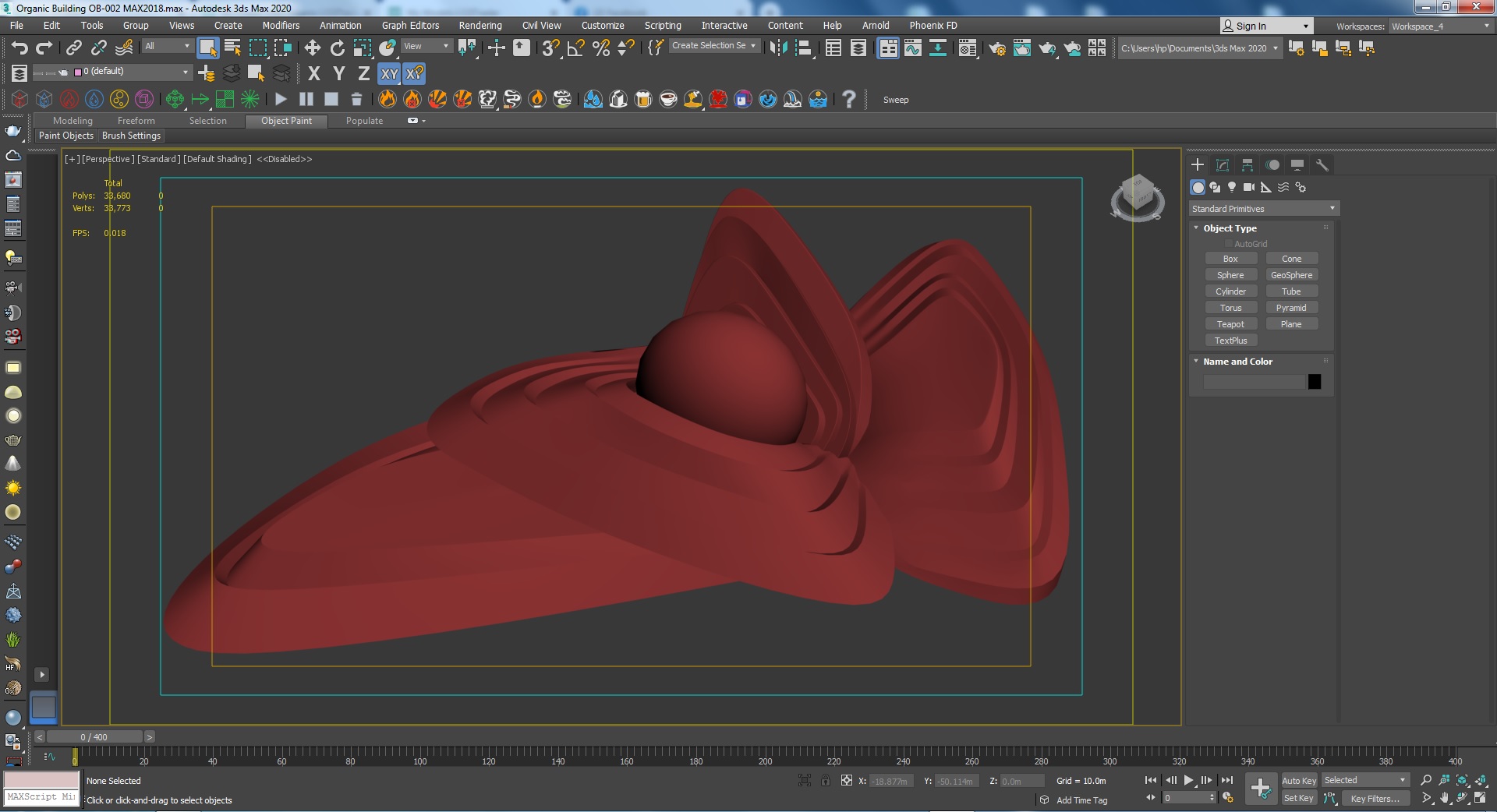Select the Rotate tool icon
The width and height of the screenshot is (1497, 812).
338,48
